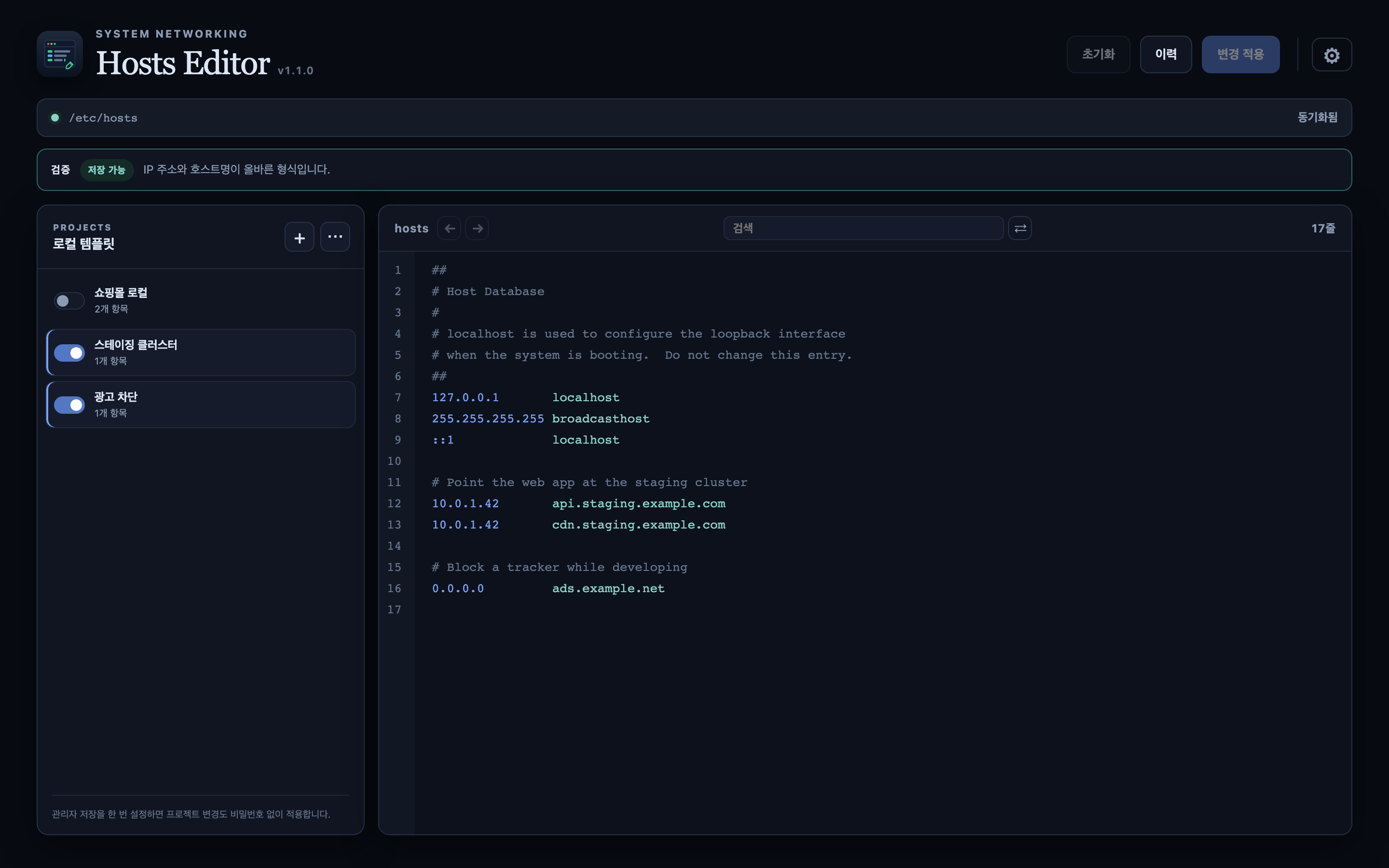The height and width of the screenshot is (868, 1389).
Task: Enable the 쇼핑몰 로컬 toggle
Action: (69, 301)
